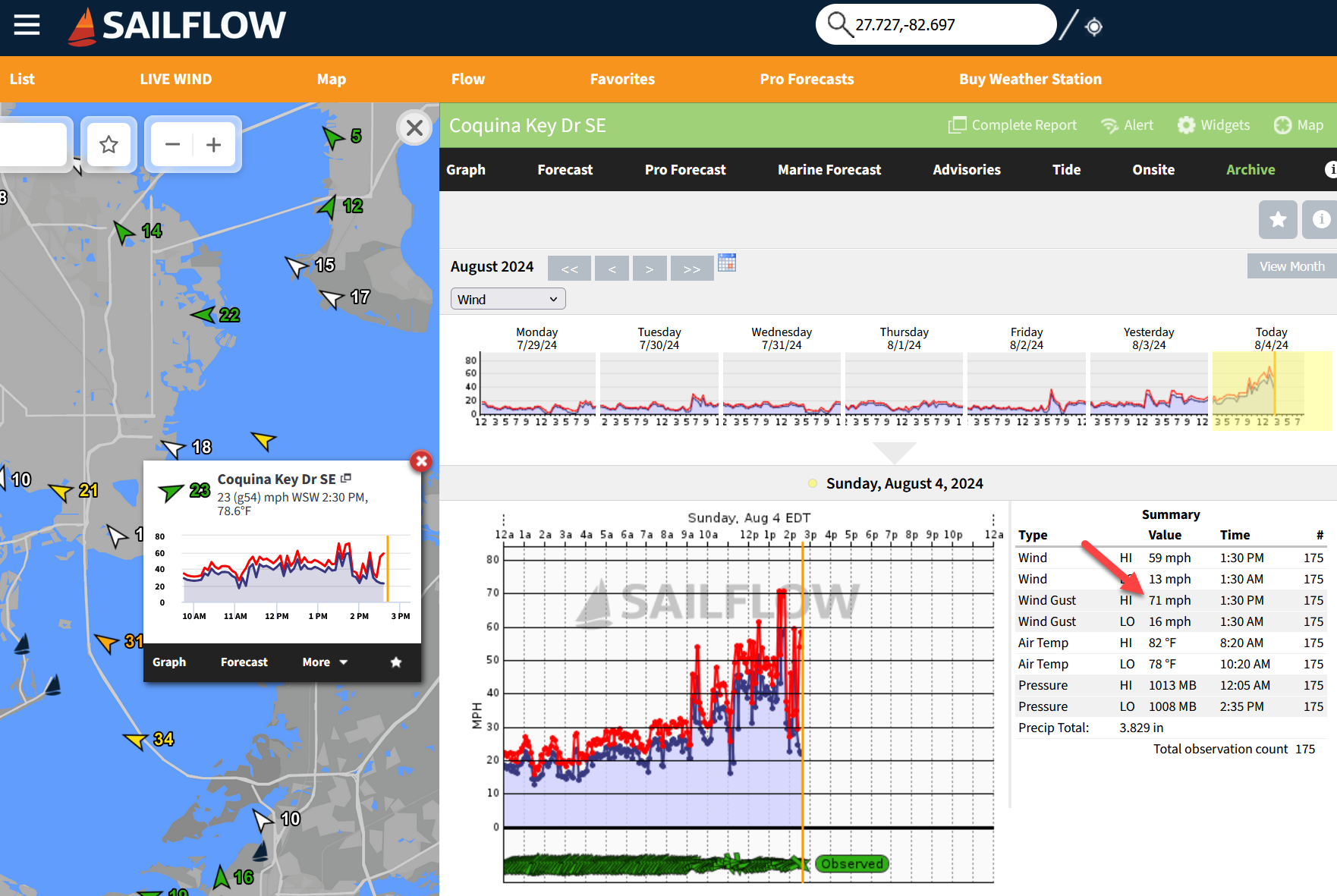Screen dimensions: 1337x896
Task: Click the wind marker labeled 16
Action: pos(233,877)
